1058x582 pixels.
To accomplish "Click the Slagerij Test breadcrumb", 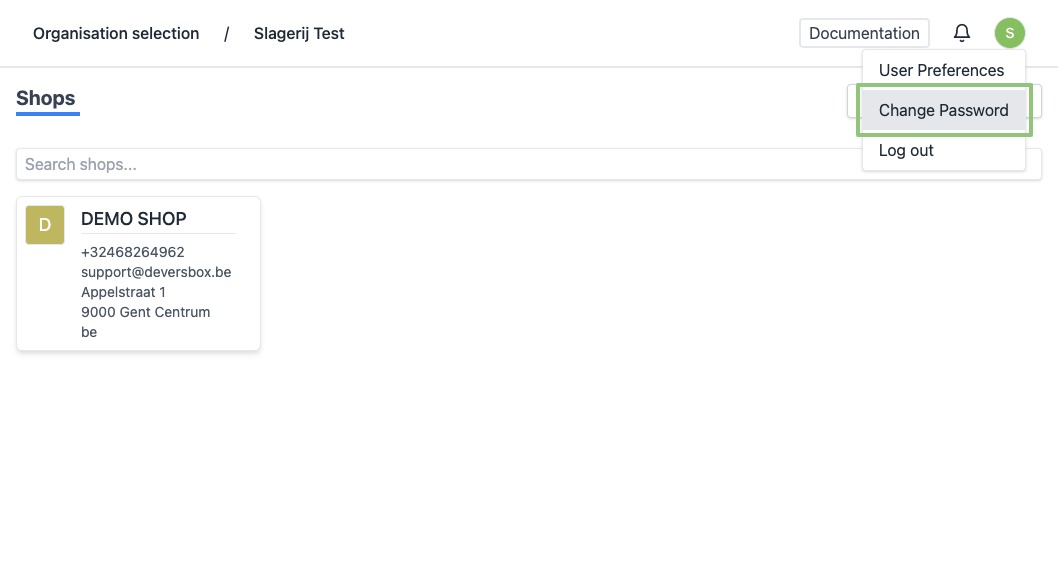I will click(299, 33).
